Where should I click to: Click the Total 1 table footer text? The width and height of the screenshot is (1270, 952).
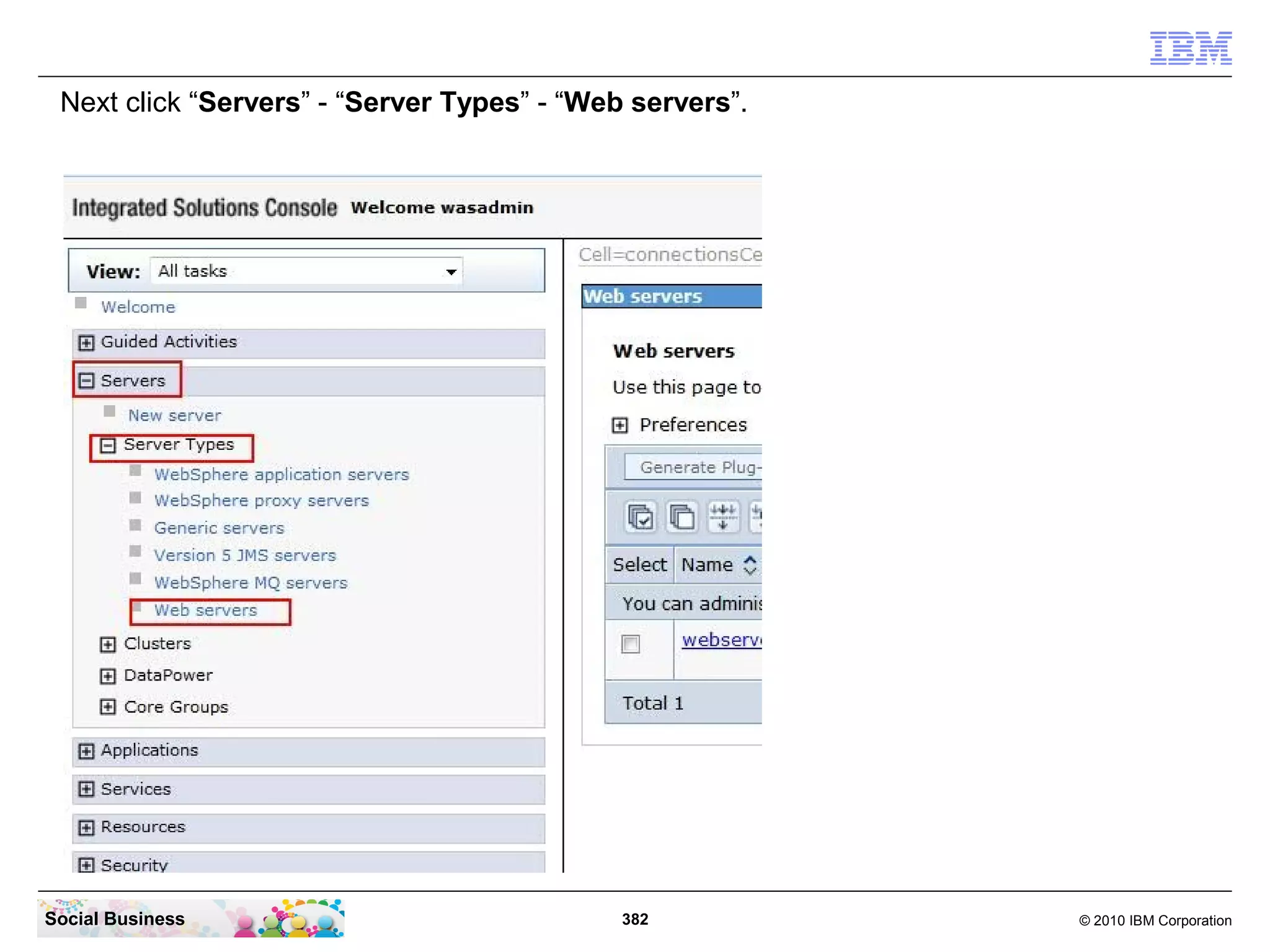653,703
